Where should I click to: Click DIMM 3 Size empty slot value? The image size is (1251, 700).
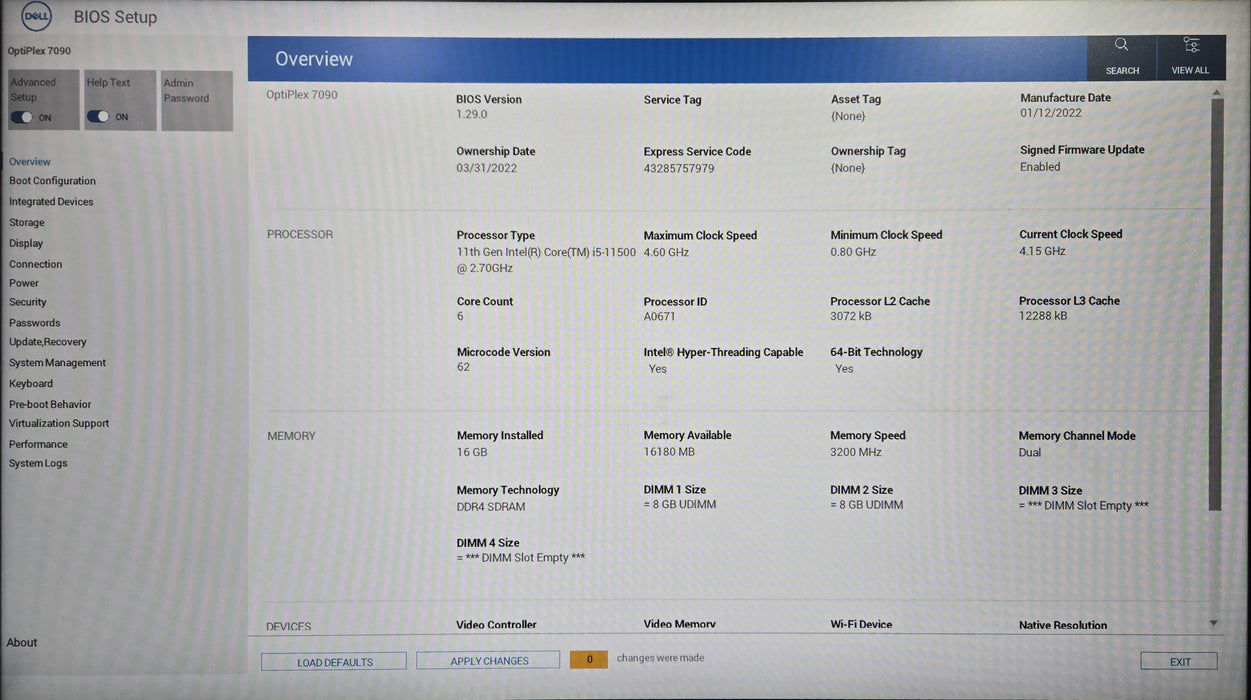(x=1084, y=506)
